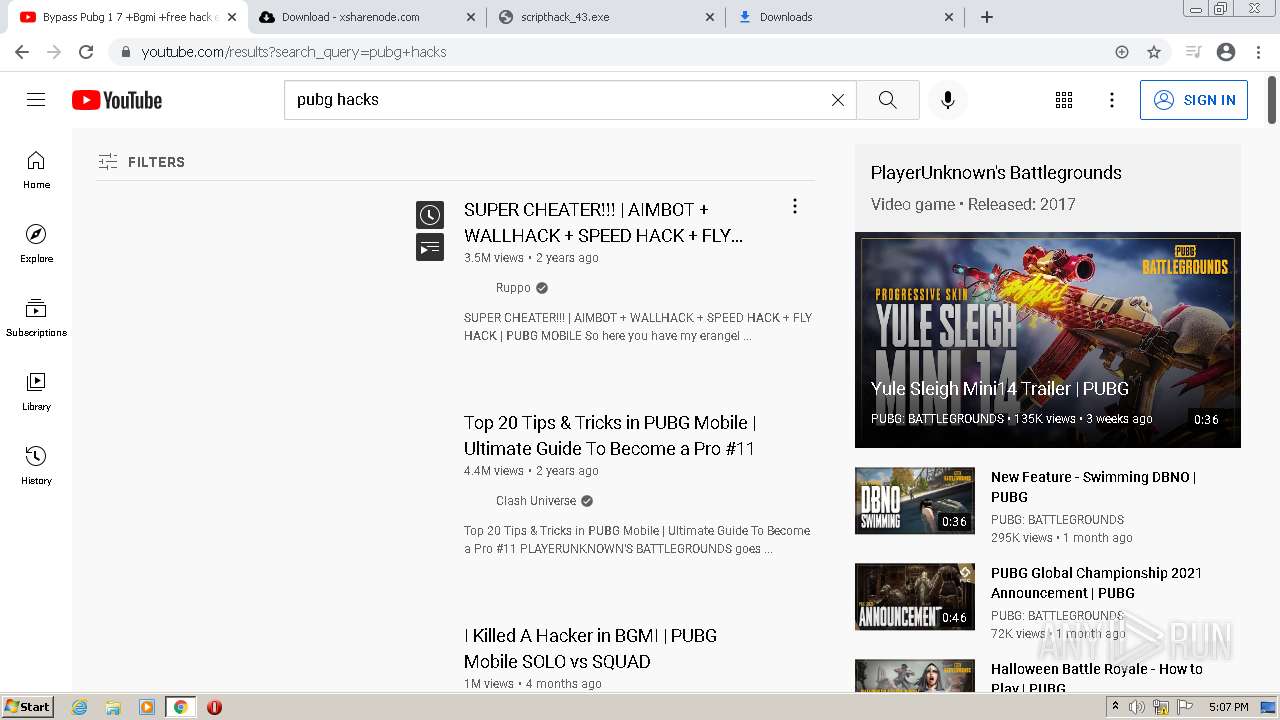1280x720 pixels.
Task: Open the YouTube apps grid
Action: (1064, 100)
